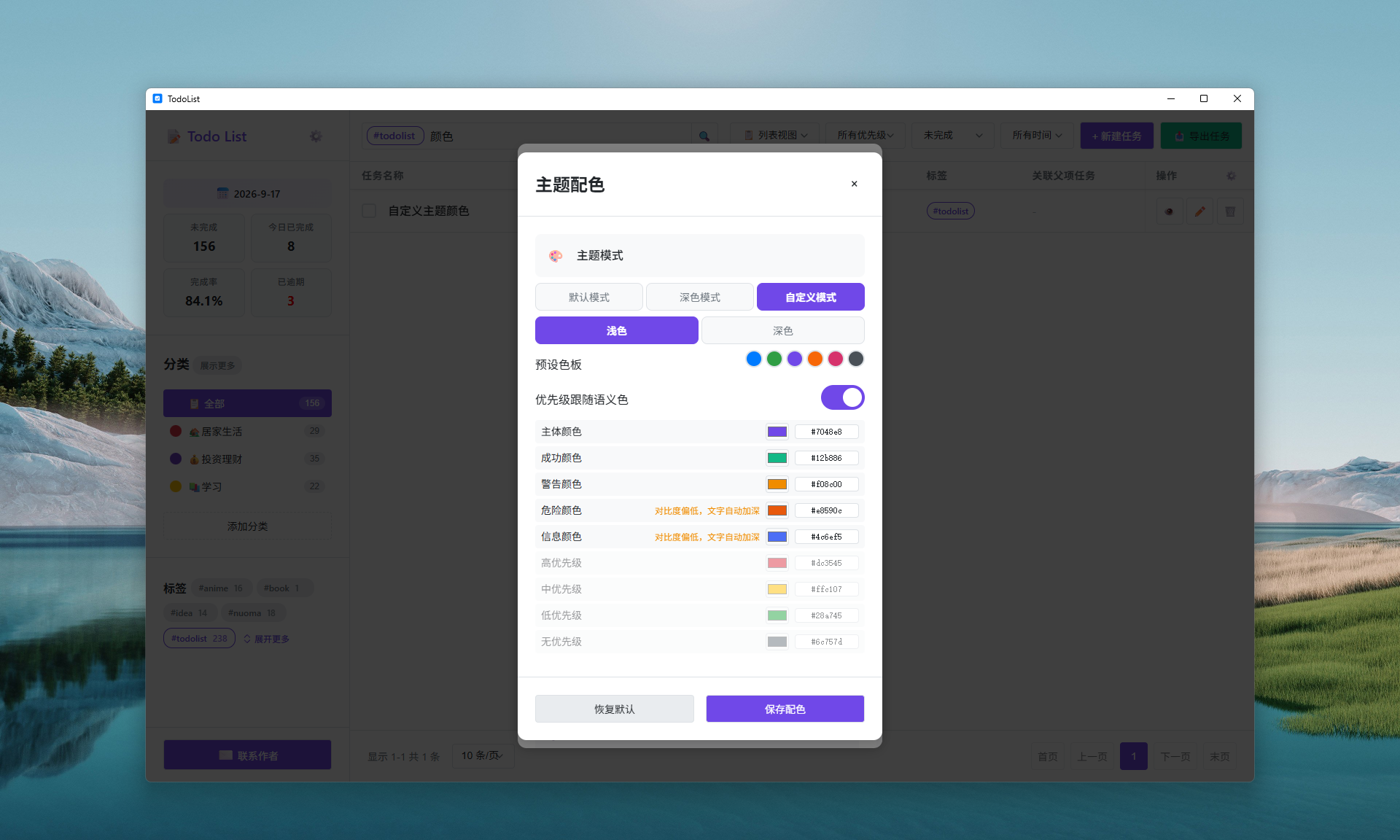Image resolution: width=1400 pixels, height=840 pixels.
Task: Select the green preset palette dot
Action: point(774,359)
